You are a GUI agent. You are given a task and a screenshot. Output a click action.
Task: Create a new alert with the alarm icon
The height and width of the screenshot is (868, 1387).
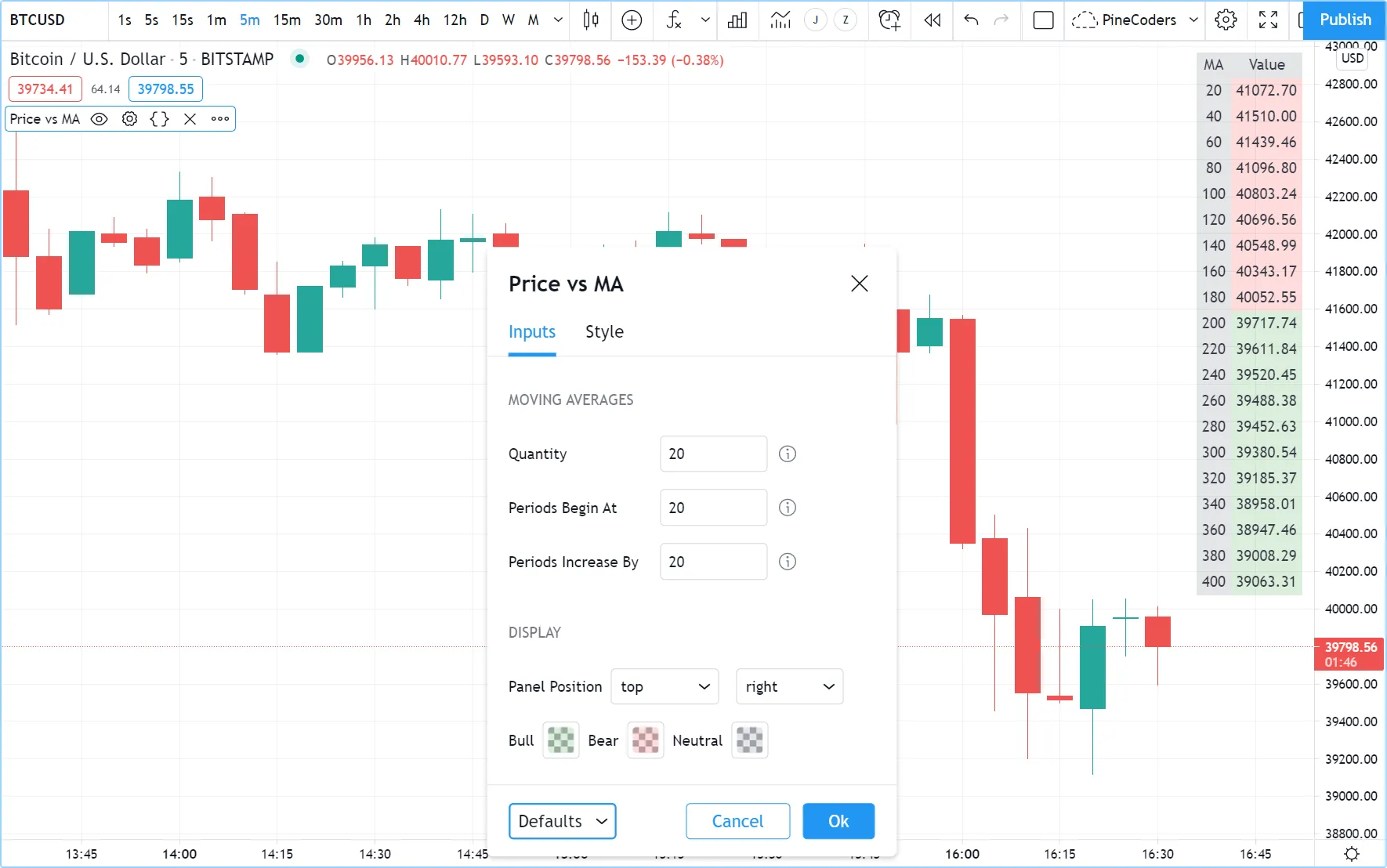tap(889, 20)
